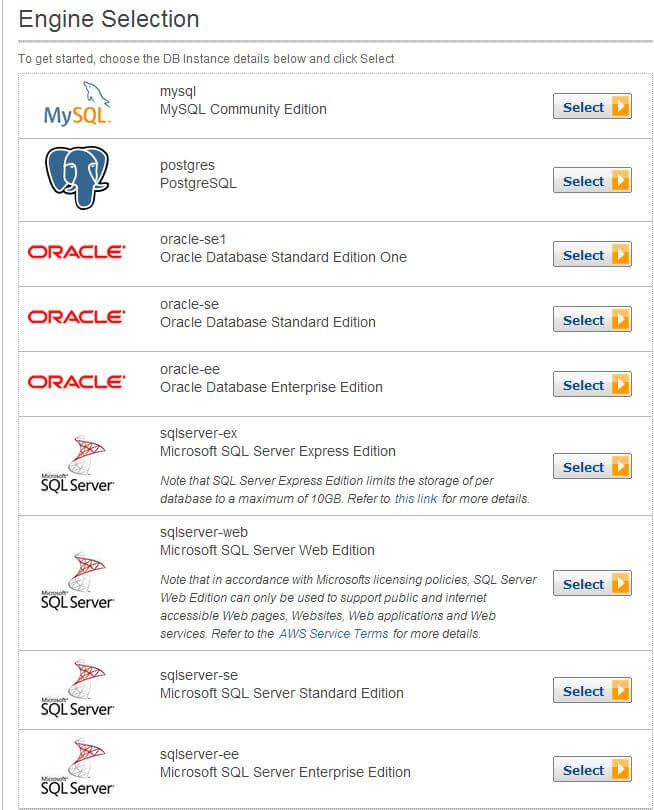The width and height of the screenshot is (654, 810).
Task: Click the Oracle logo for oracle-se
Action: (77, 317)
